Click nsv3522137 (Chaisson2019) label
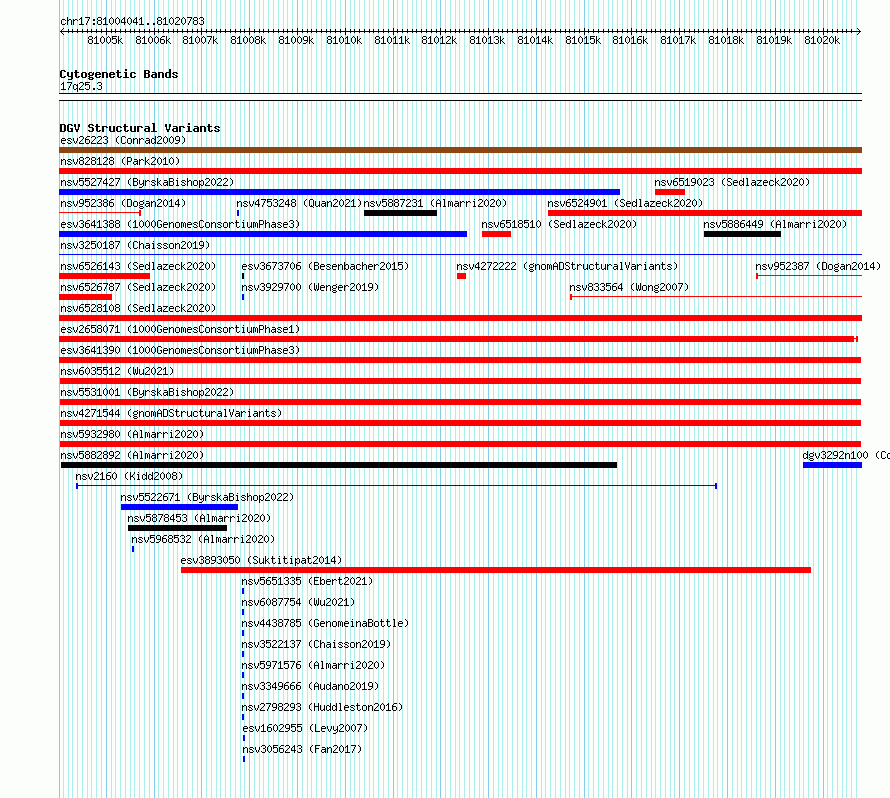 click(x=316, y=644)
